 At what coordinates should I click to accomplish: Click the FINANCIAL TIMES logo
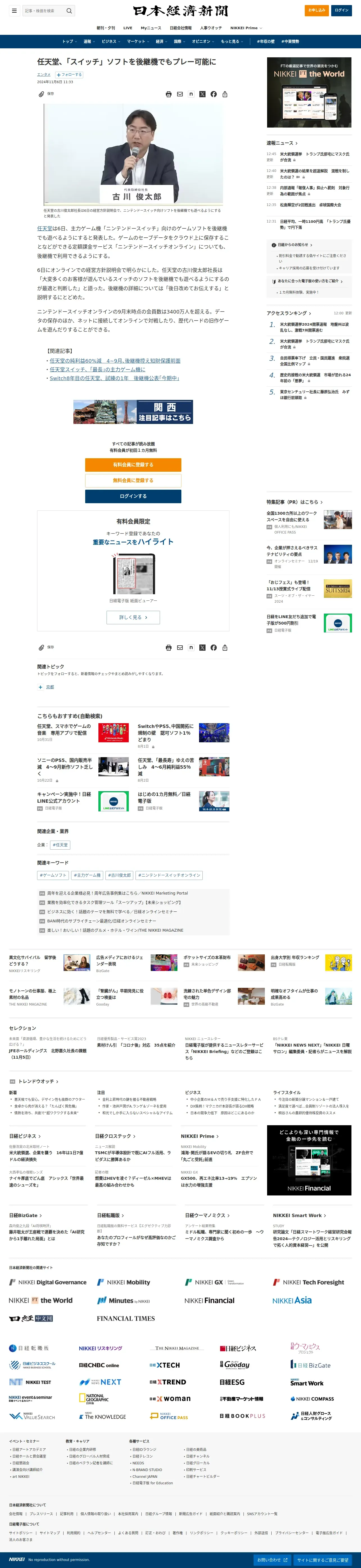coord(125,1319)
